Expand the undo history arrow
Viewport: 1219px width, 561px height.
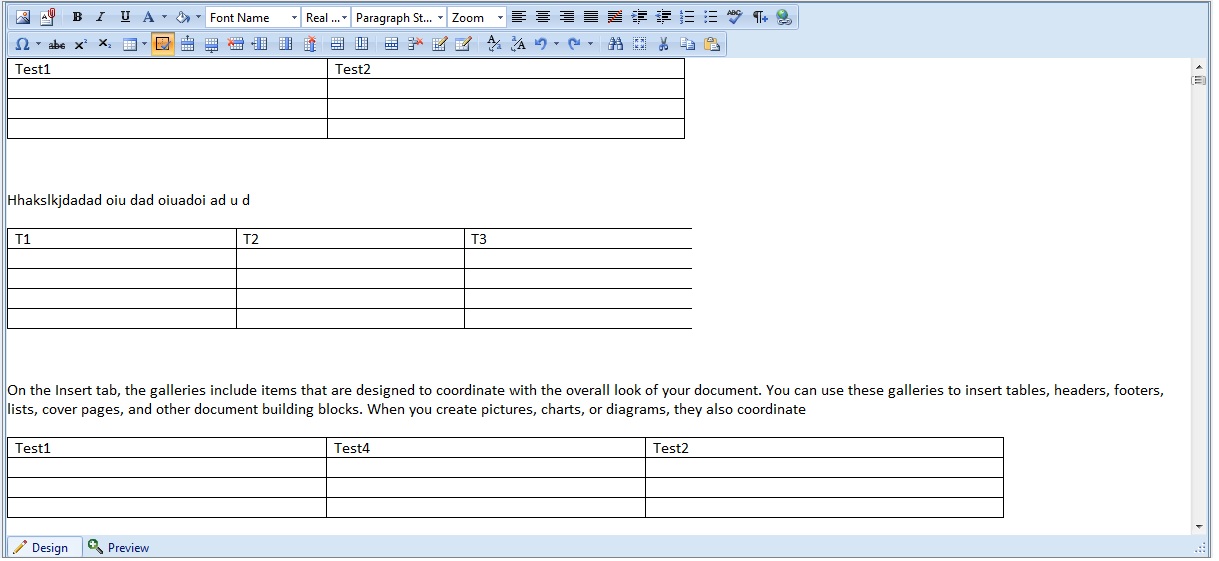[x=556, y=44]
